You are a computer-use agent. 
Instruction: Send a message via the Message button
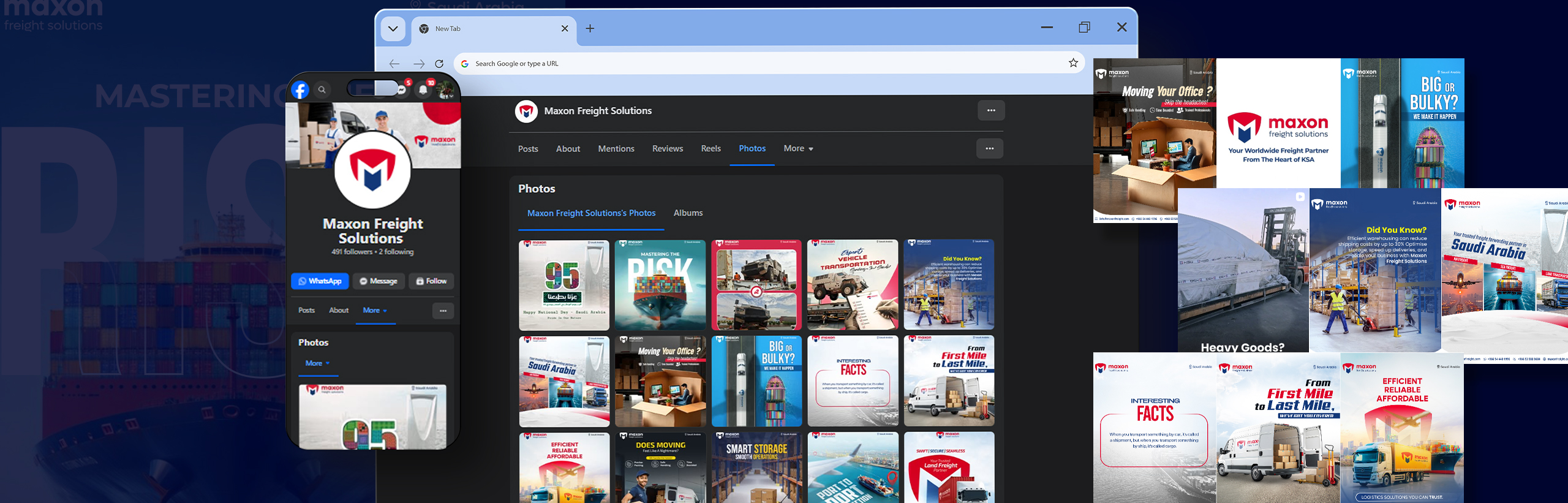(379, 281)
